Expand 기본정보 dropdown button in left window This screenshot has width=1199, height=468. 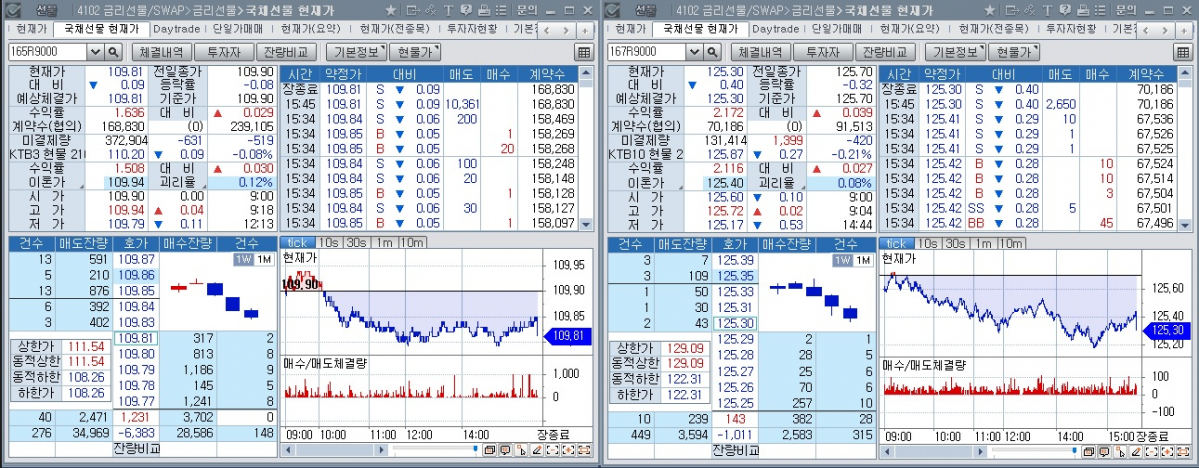(356, 52)
